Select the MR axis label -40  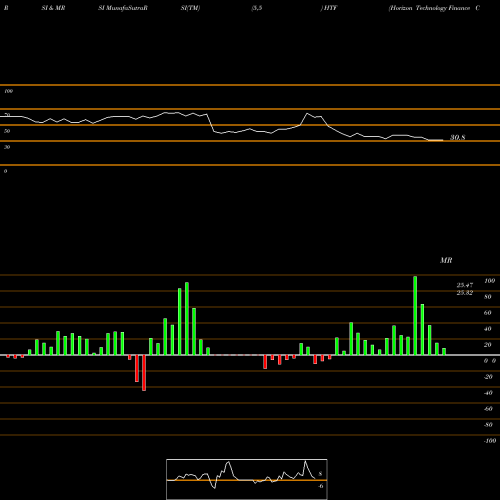pos(488,393)
